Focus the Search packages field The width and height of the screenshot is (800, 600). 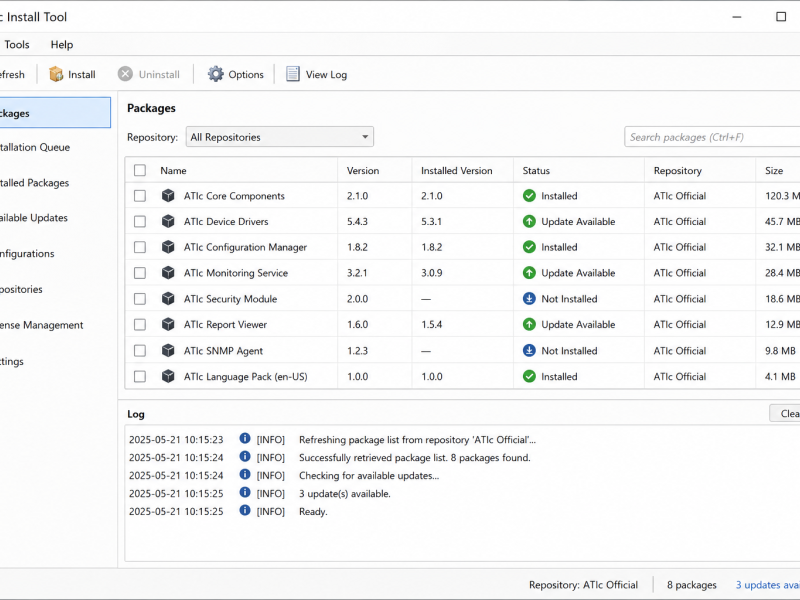712,137
